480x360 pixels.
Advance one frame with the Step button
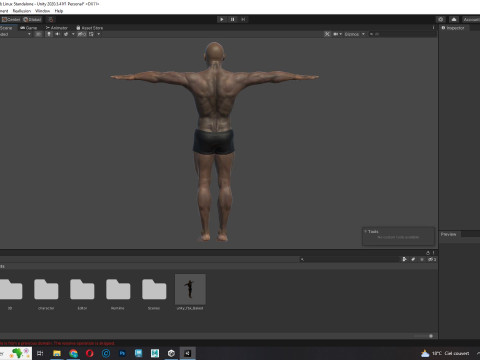[243, 19]
